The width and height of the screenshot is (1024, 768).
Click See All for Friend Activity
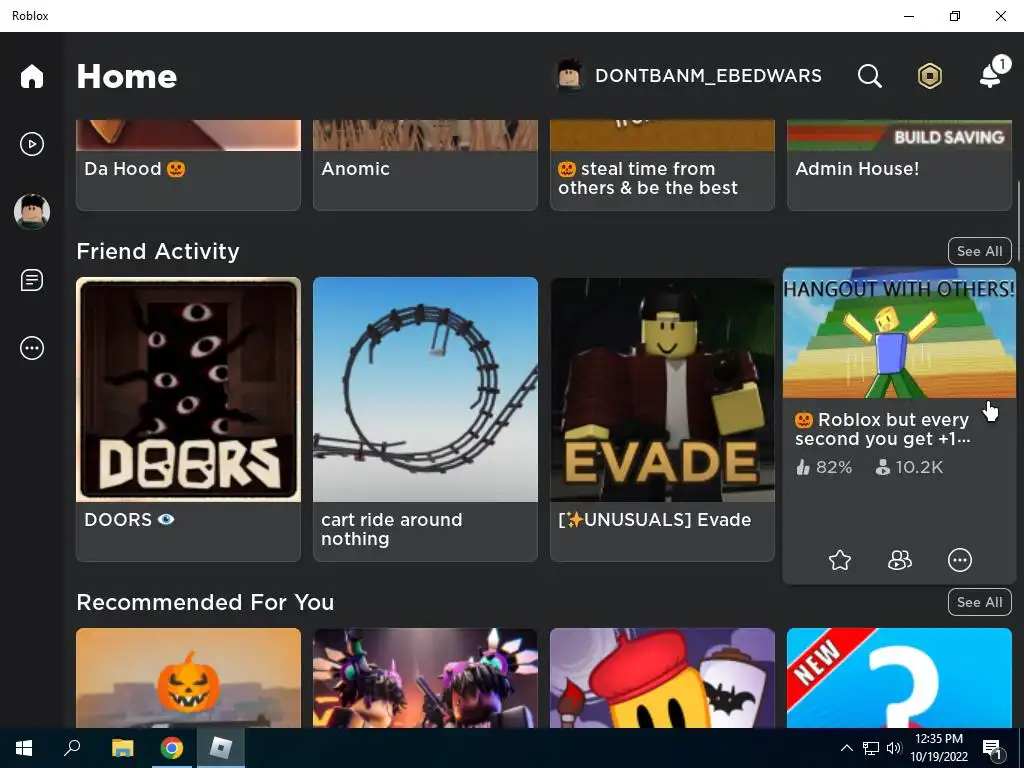979,251
